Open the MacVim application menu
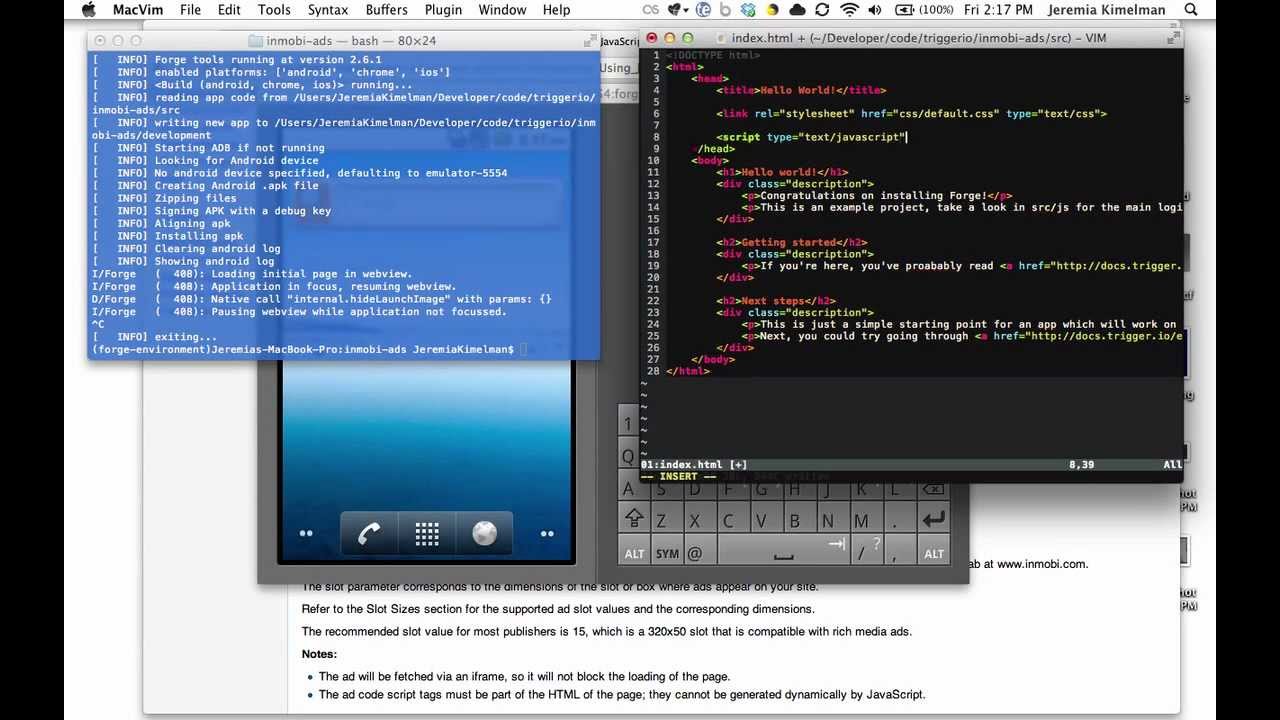This screenshot has width=1280, height=720. (x=139, y=10)
